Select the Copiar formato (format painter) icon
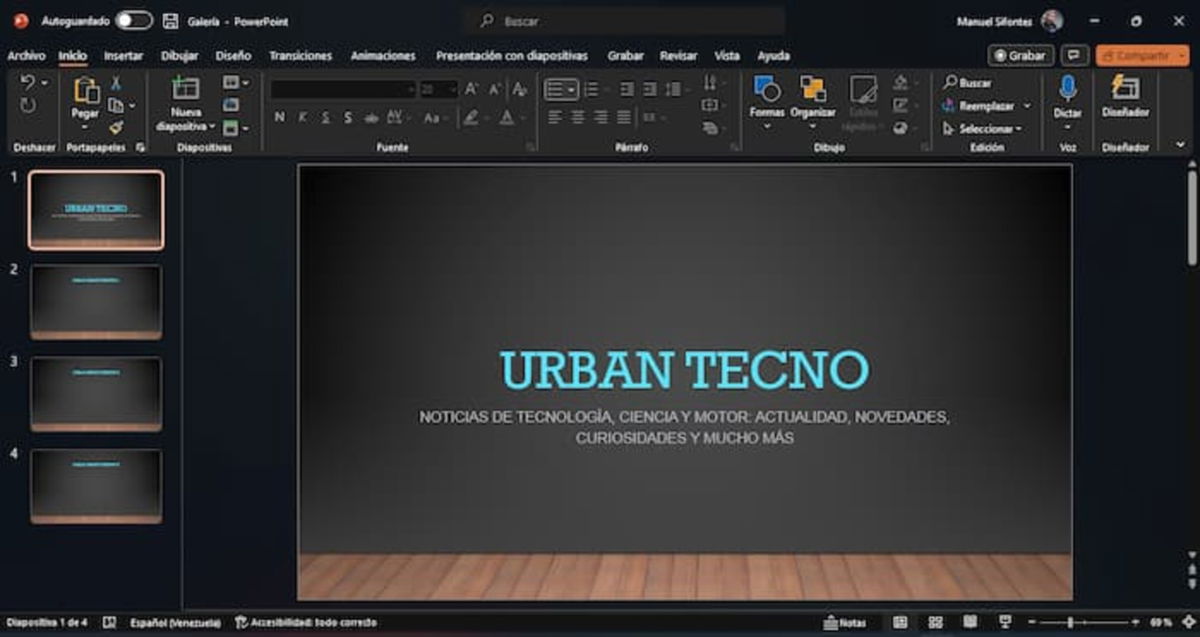This screenshot has height=637, width=1200. [117, 128]
